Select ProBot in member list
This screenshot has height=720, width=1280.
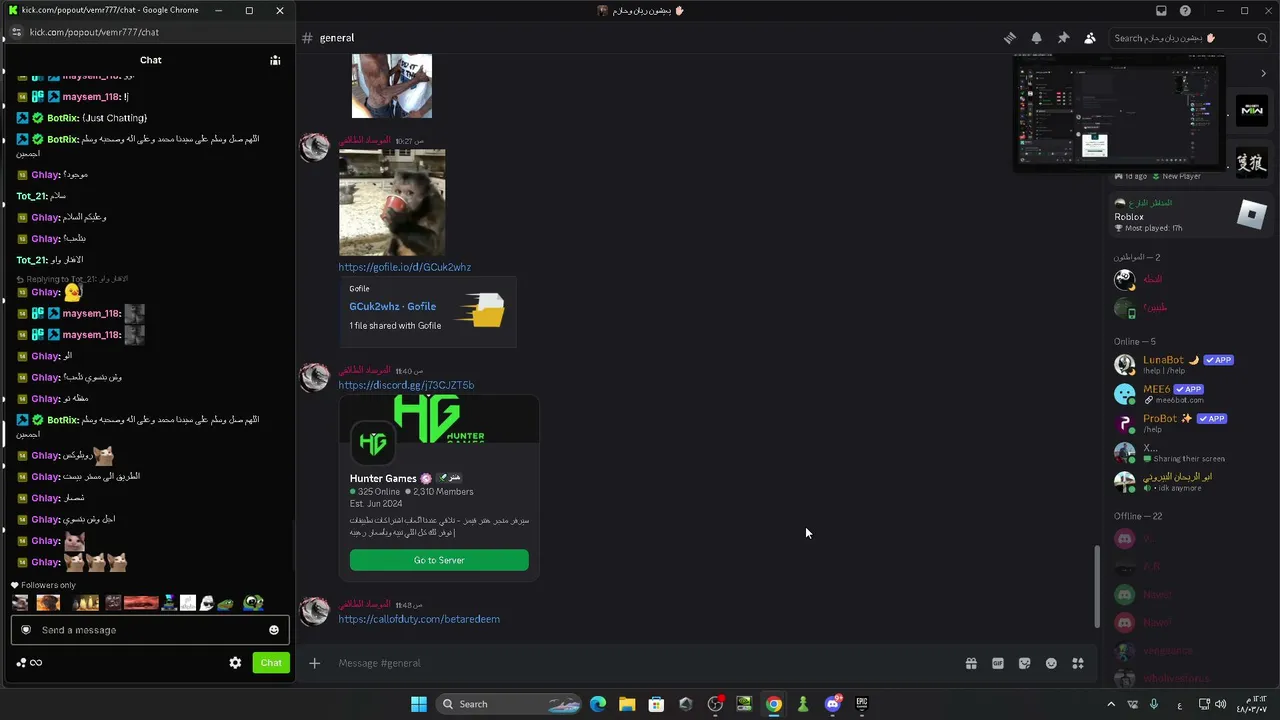(1186, 423)
